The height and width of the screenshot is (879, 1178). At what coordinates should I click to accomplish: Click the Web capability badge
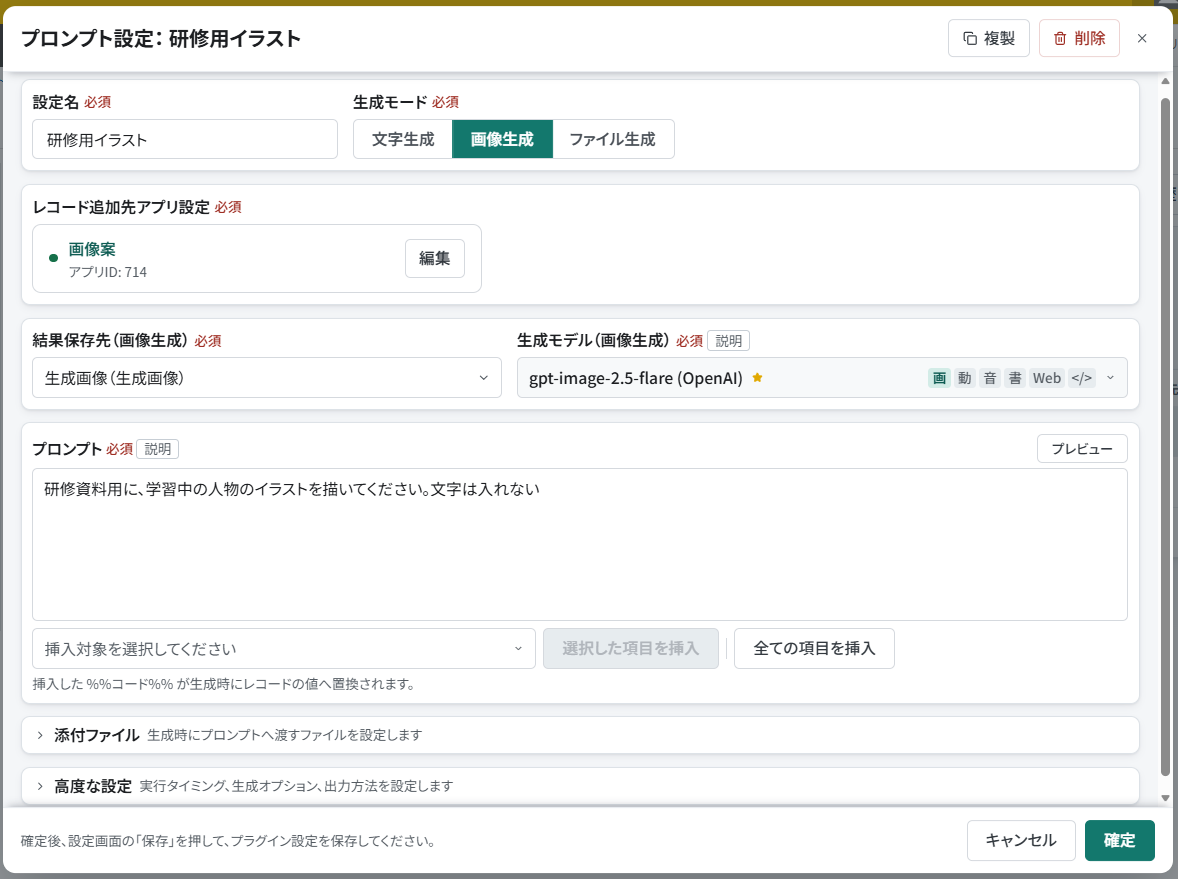1047,378
